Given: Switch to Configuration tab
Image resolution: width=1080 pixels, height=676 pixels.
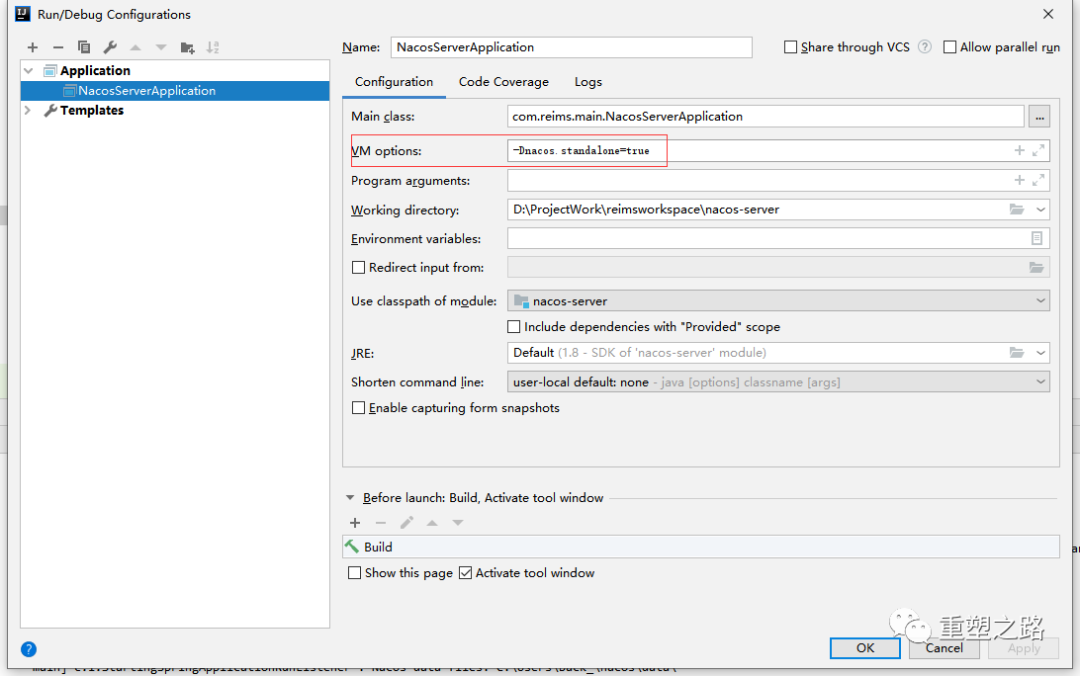Looking at the screenshot, I should click(394, 82).
